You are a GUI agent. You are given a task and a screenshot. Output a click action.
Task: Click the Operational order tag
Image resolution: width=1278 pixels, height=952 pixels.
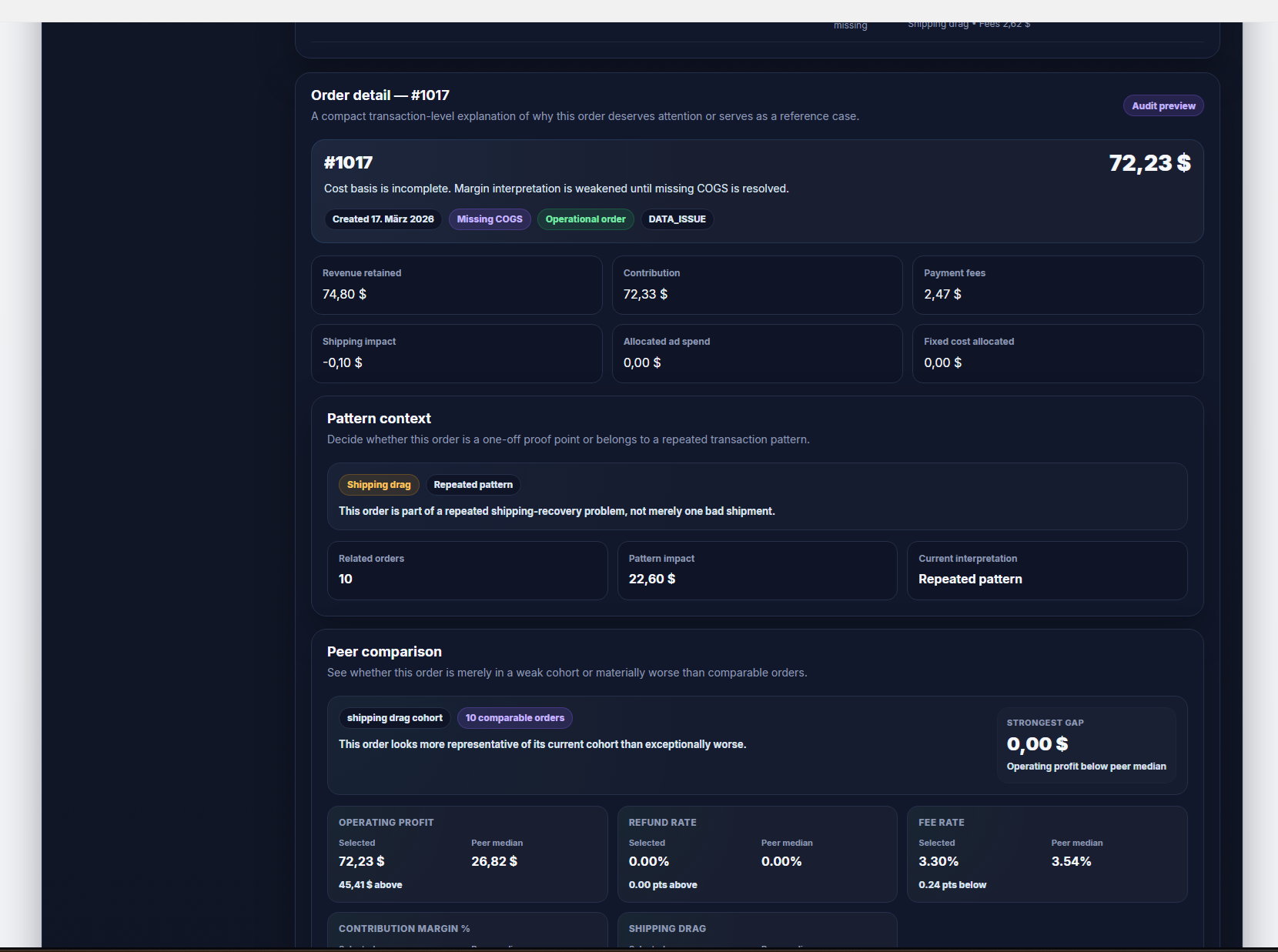tap(585, 219)
